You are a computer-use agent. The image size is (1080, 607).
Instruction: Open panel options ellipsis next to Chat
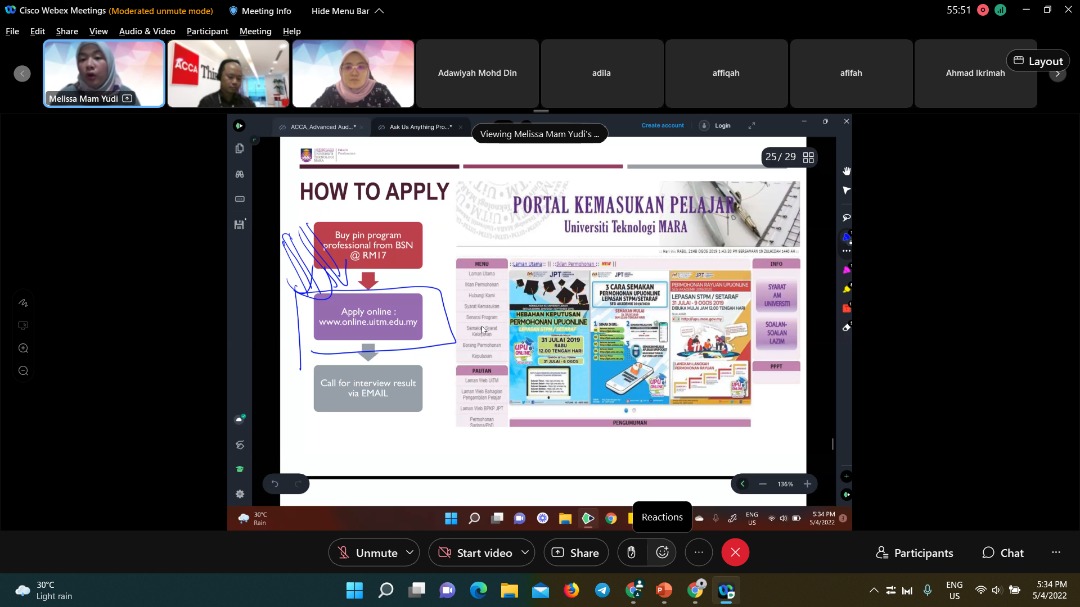pyautogui.click(x=1056, y=553)
